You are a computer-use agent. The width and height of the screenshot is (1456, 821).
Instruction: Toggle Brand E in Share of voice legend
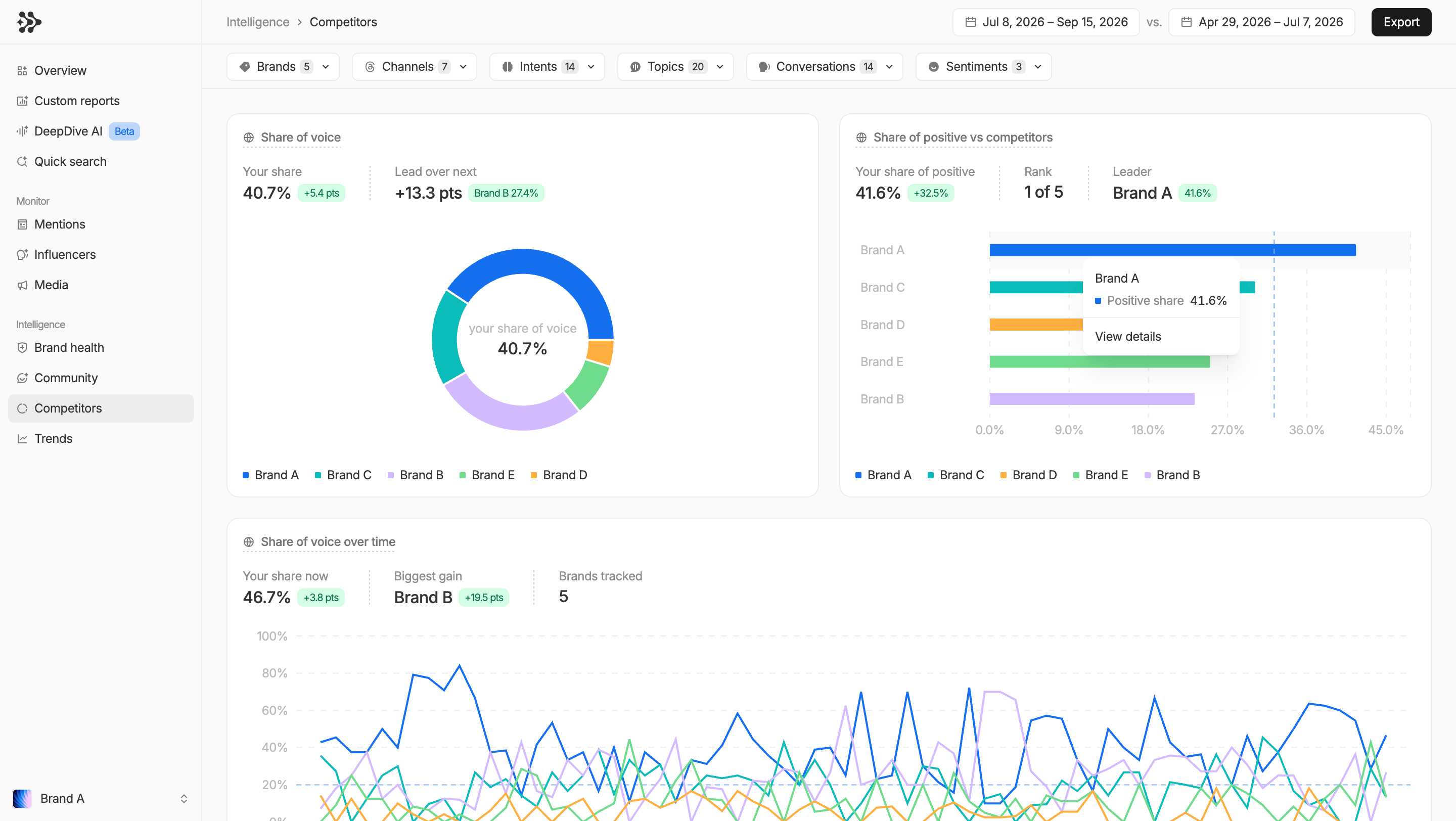[487, 475]
